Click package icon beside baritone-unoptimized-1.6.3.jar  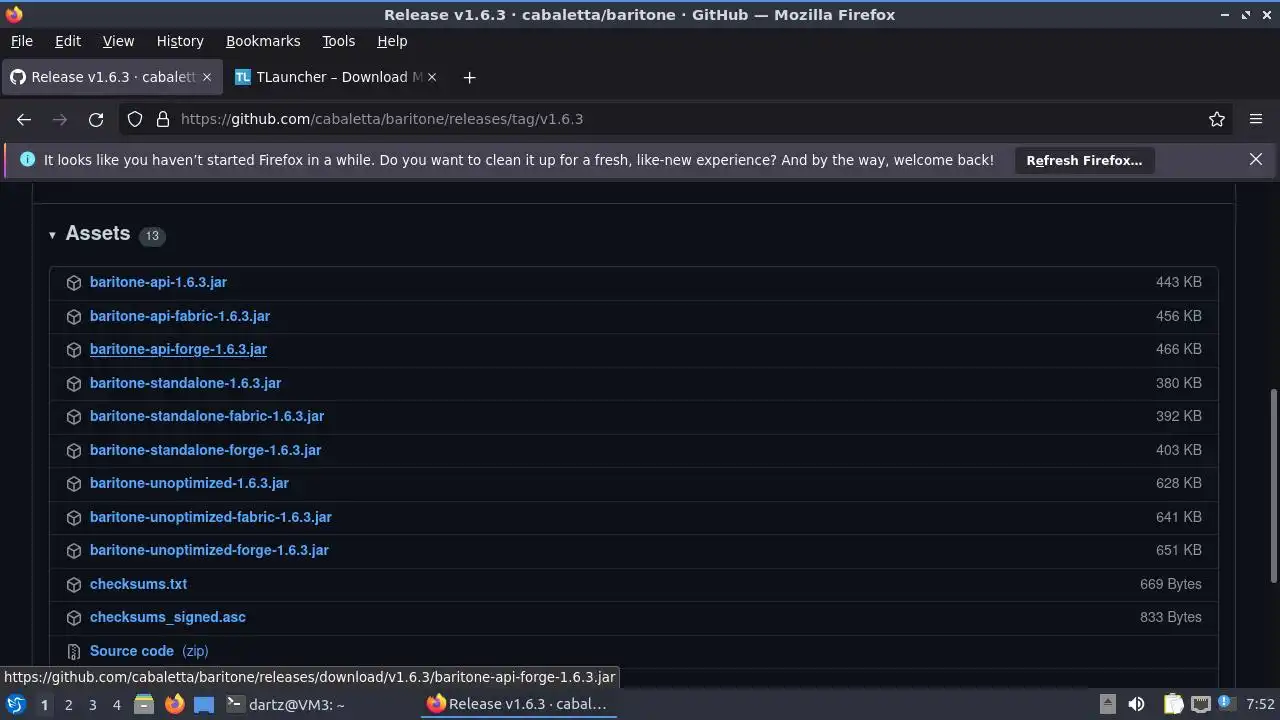[73, 484]
